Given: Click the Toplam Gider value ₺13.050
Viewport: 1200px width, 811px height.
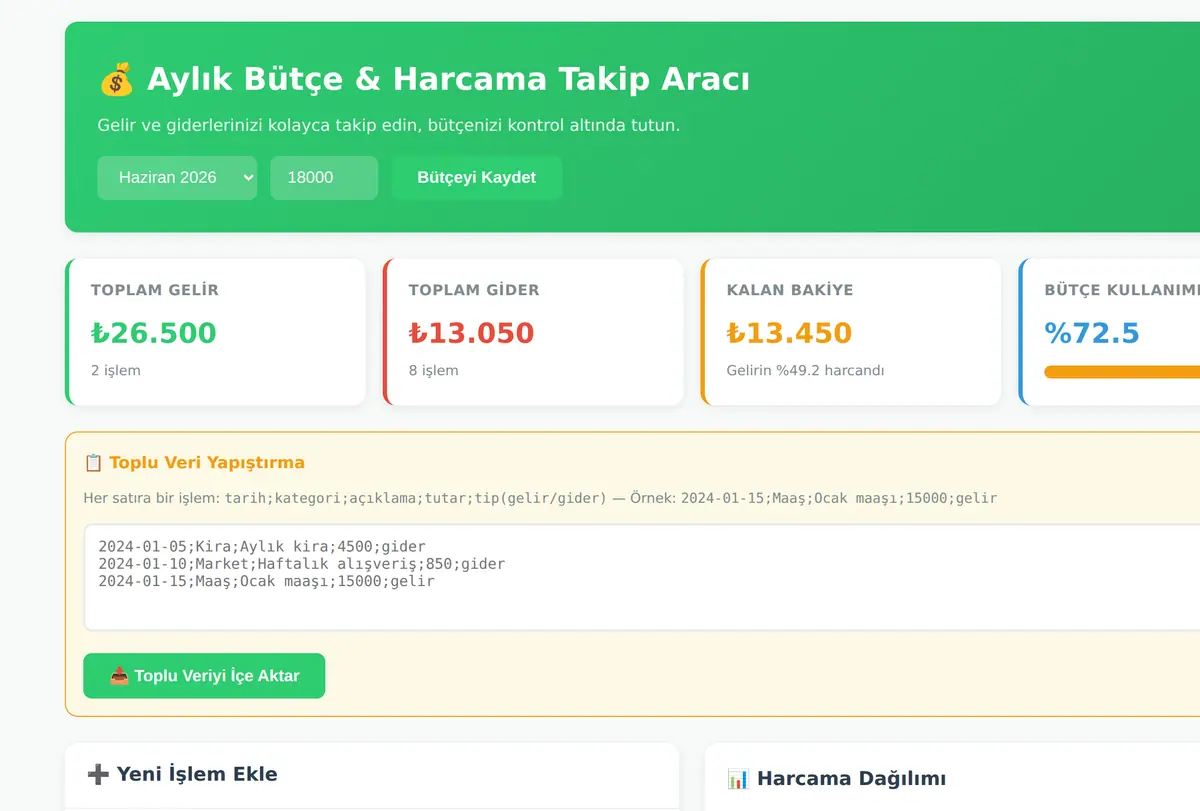Looking at the screenshot, I should click(x=471, y=333).
